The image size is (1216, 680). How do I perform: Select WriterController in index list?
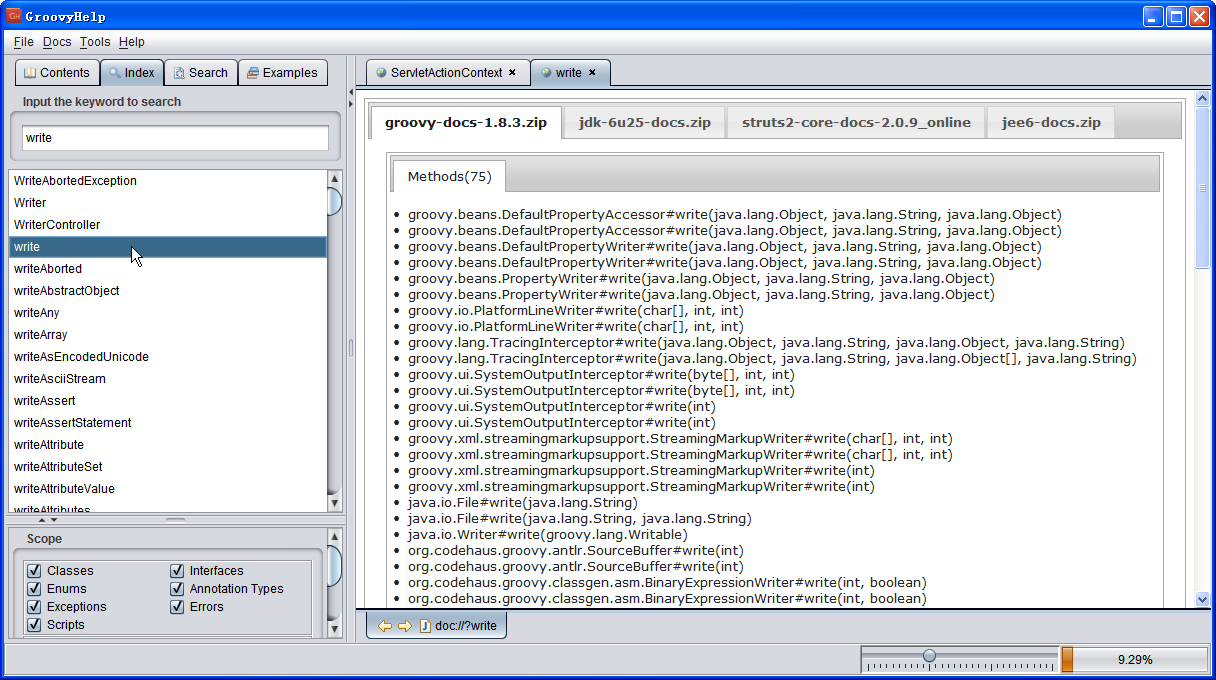pyautogui.click(x=168, y=225)
